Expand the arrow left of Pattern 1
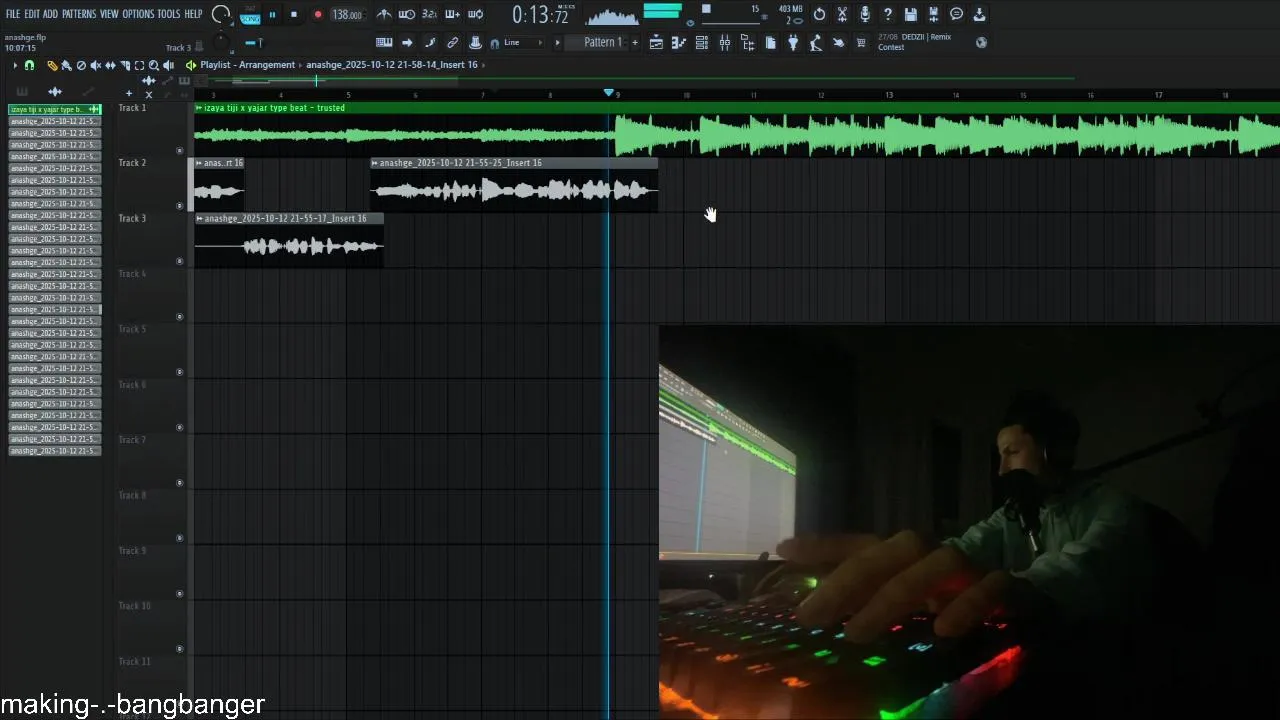 coord(557,43)
